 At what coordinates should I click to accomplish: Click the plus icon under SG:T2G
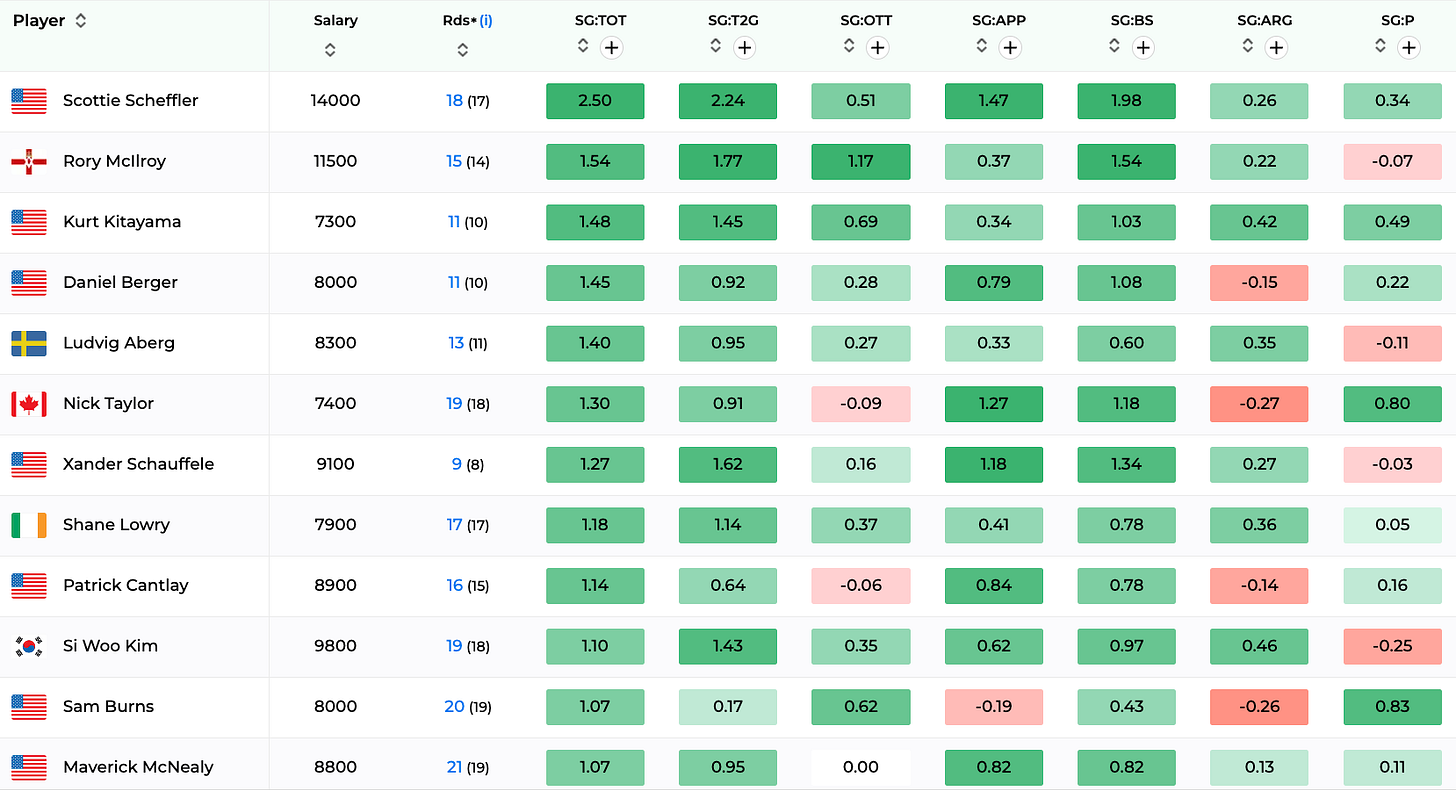coord(744,47)
